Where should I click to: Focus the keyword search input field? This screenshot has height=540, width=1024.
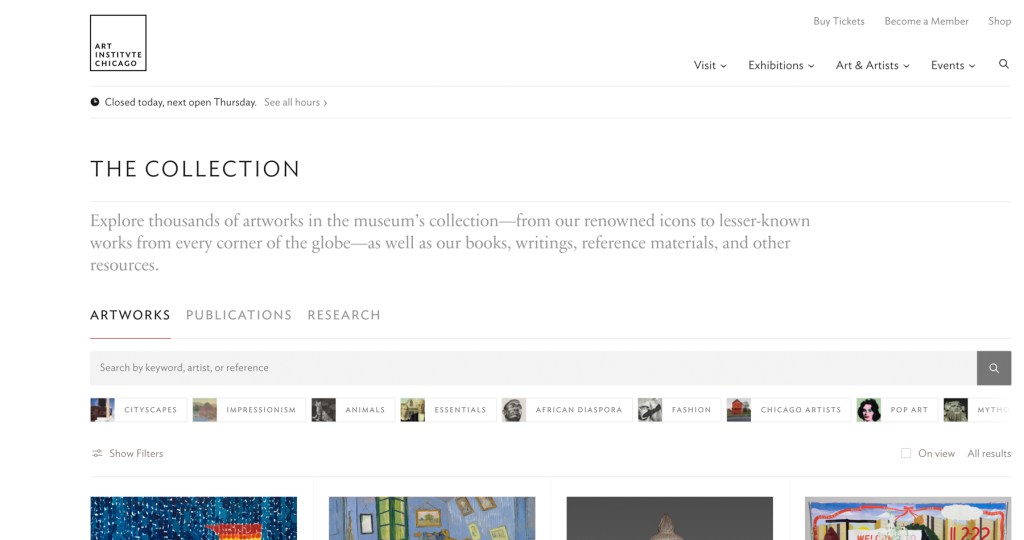(530, 368)
